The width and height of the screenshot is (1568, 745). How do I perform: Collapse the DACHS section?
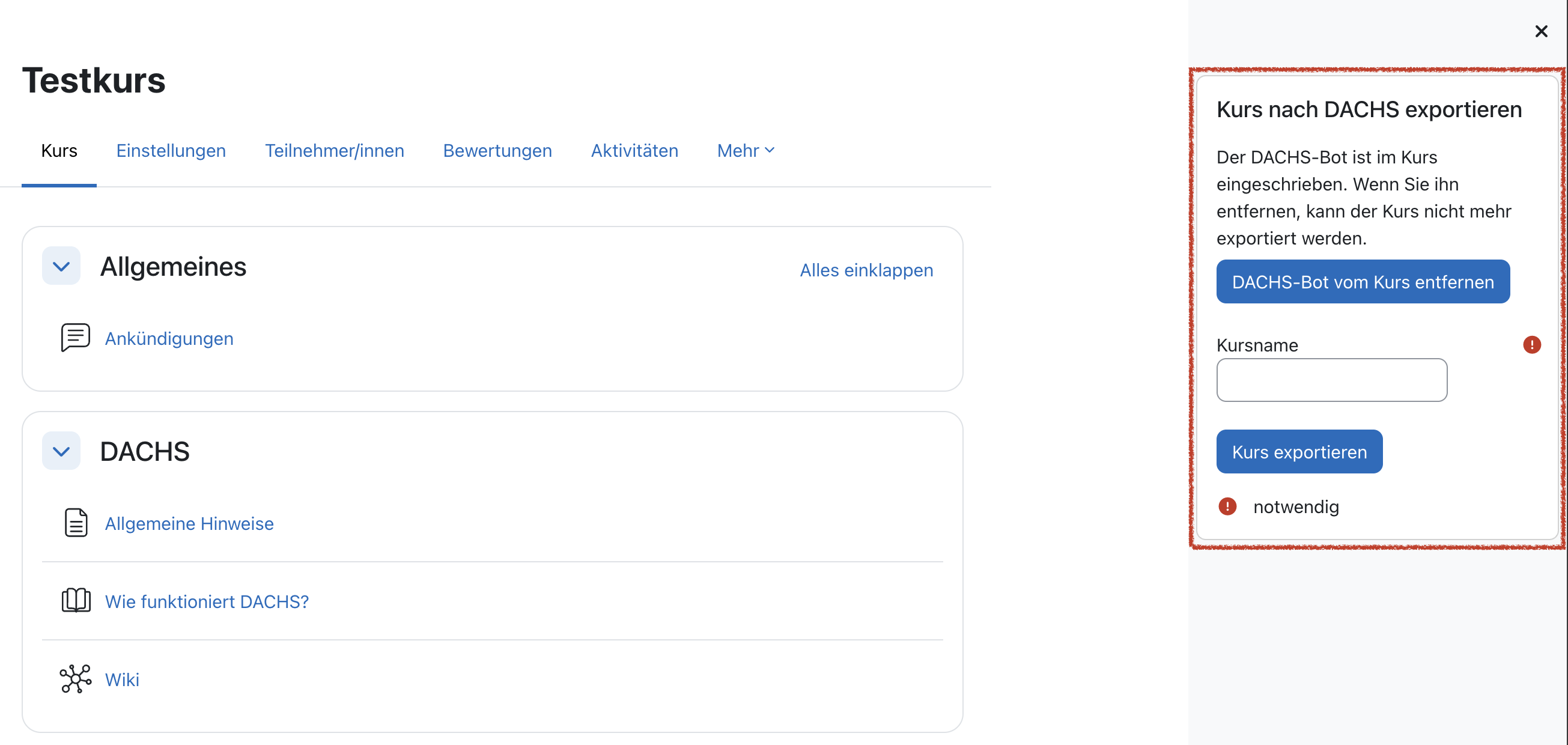pos(61,451)
